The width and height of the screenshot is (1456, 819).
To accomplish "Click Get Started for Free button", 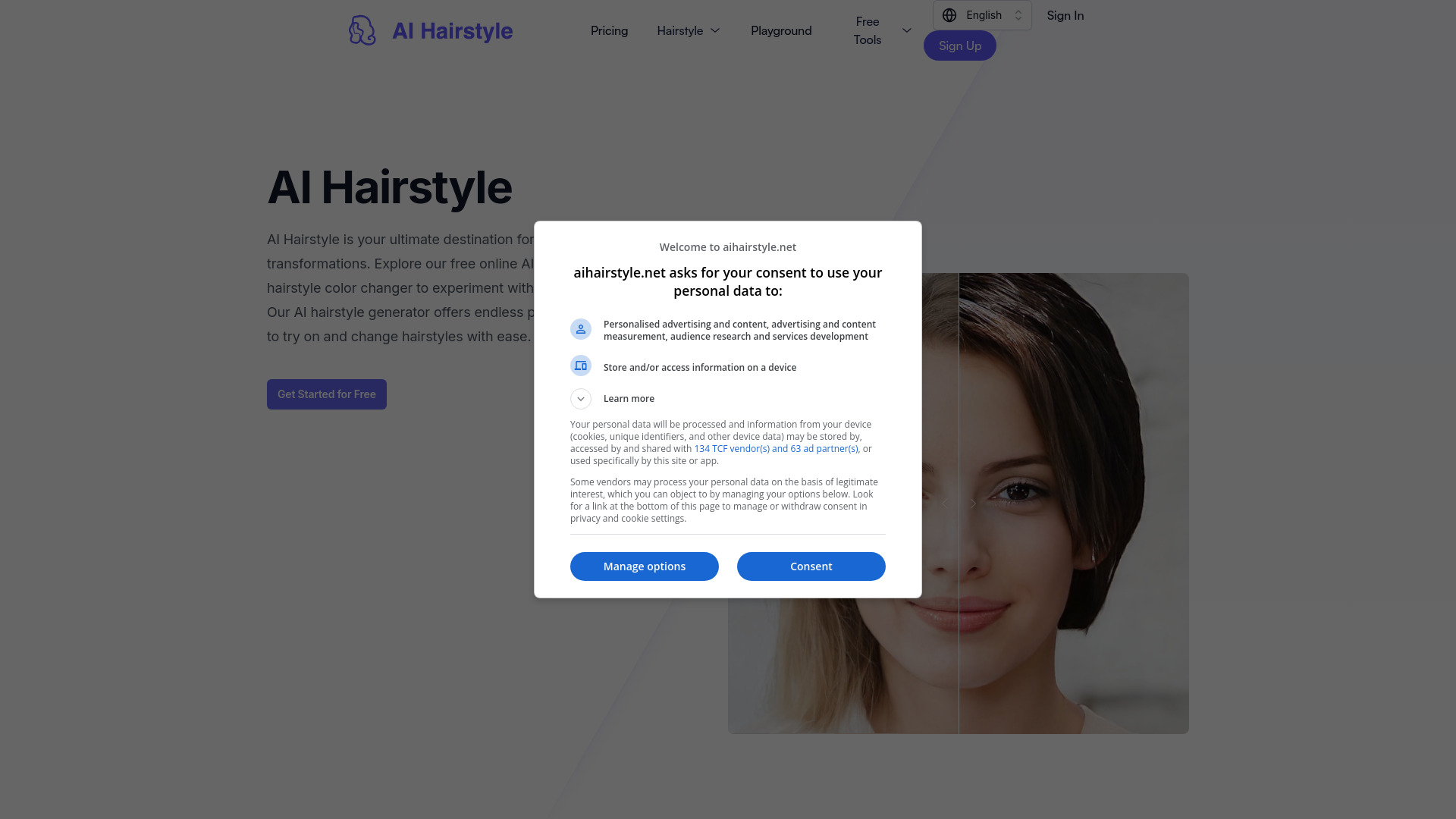I will [326, 394].
